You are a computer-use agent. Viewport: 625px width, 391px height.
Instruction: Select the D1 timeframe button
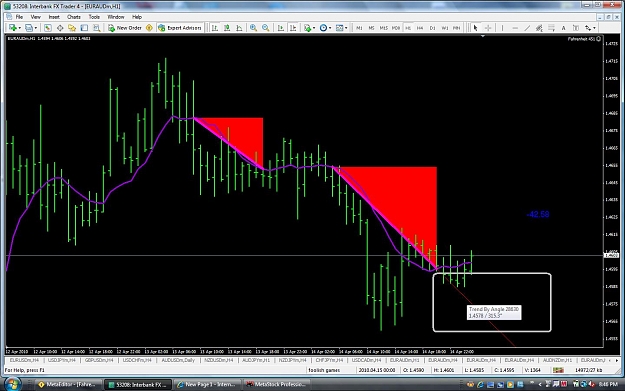point(432,28)
